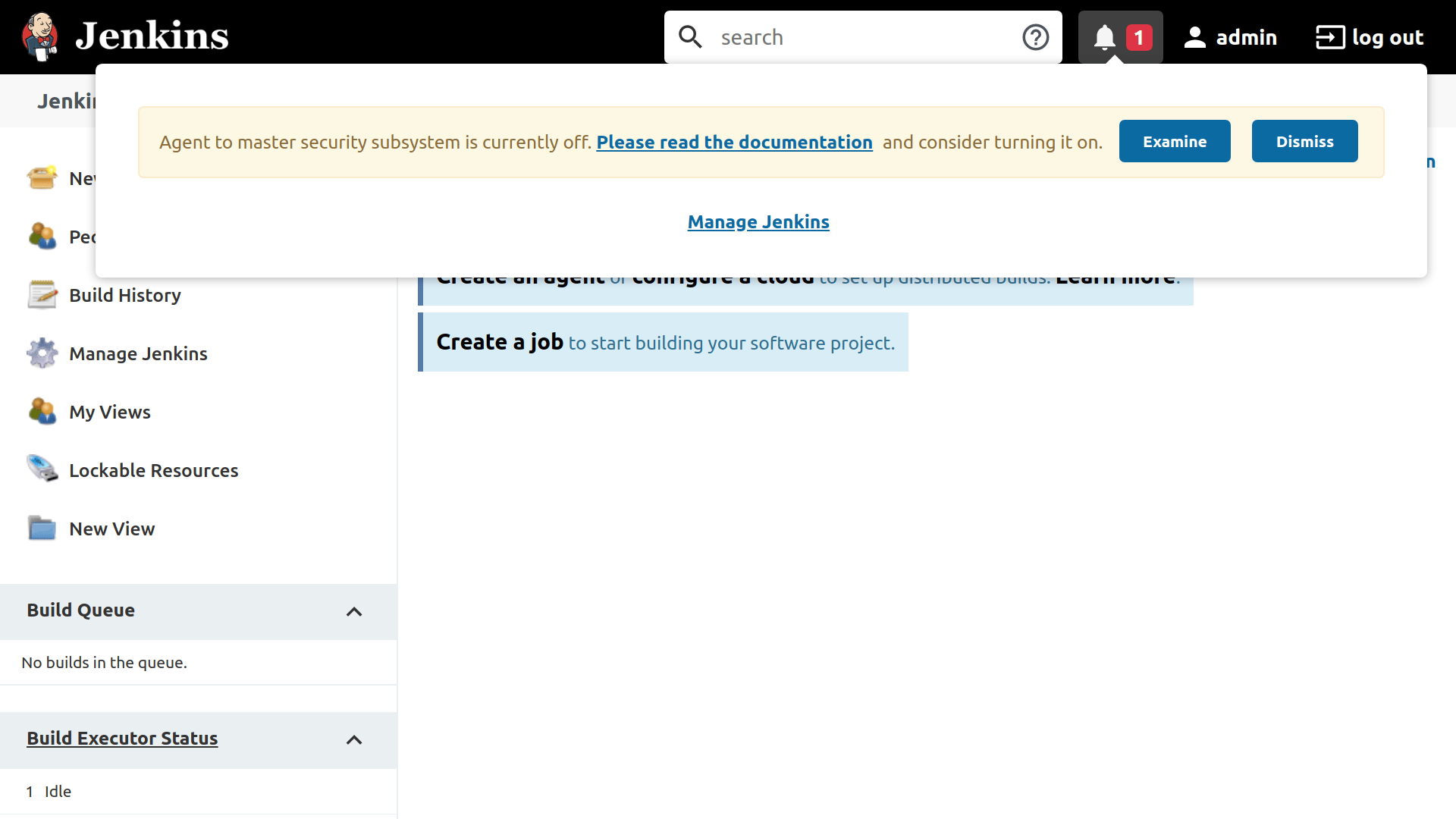The width and height of the screenshot is (1456, 819).
Task: Click the 'No builds in the queue.' text
Action: tap(105, 662)
